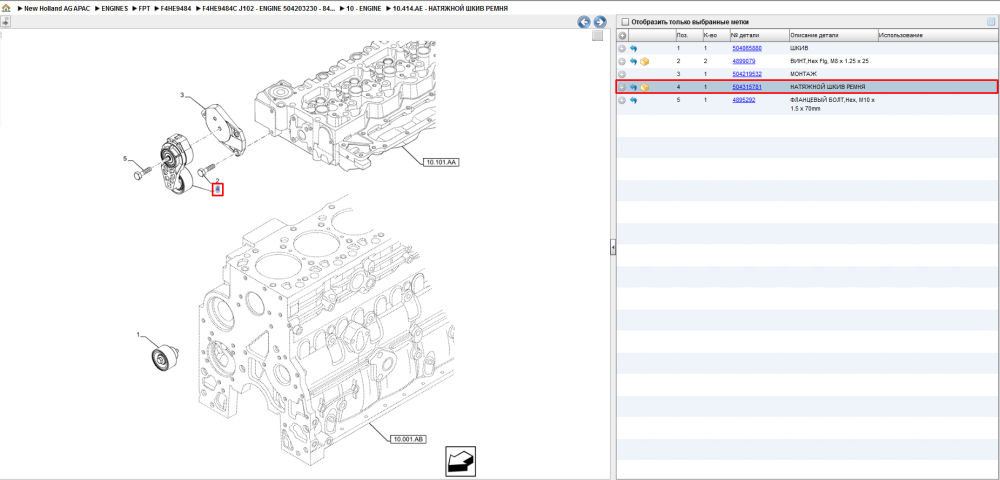Open F4HE9484C J102 - ENGINE breadcrumb
The height and width of the screenshot is (480, 1000).
pyautogui.click(x=268, y=8)
